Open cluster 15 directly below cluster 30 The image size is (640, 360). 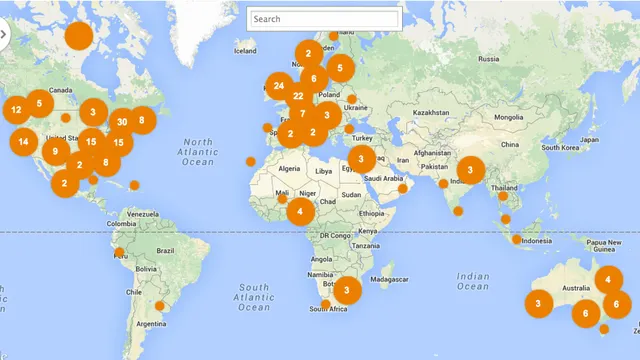tap(119, 143)
